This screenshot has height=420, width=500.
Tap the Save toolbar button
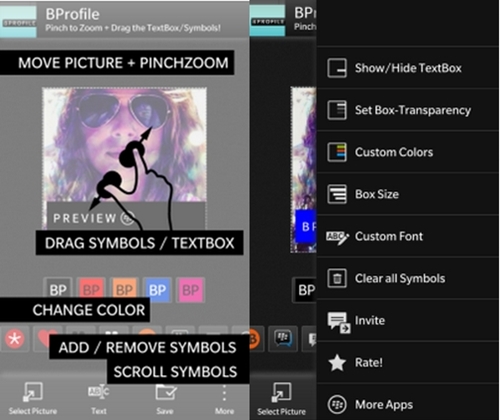coord(165,399)
